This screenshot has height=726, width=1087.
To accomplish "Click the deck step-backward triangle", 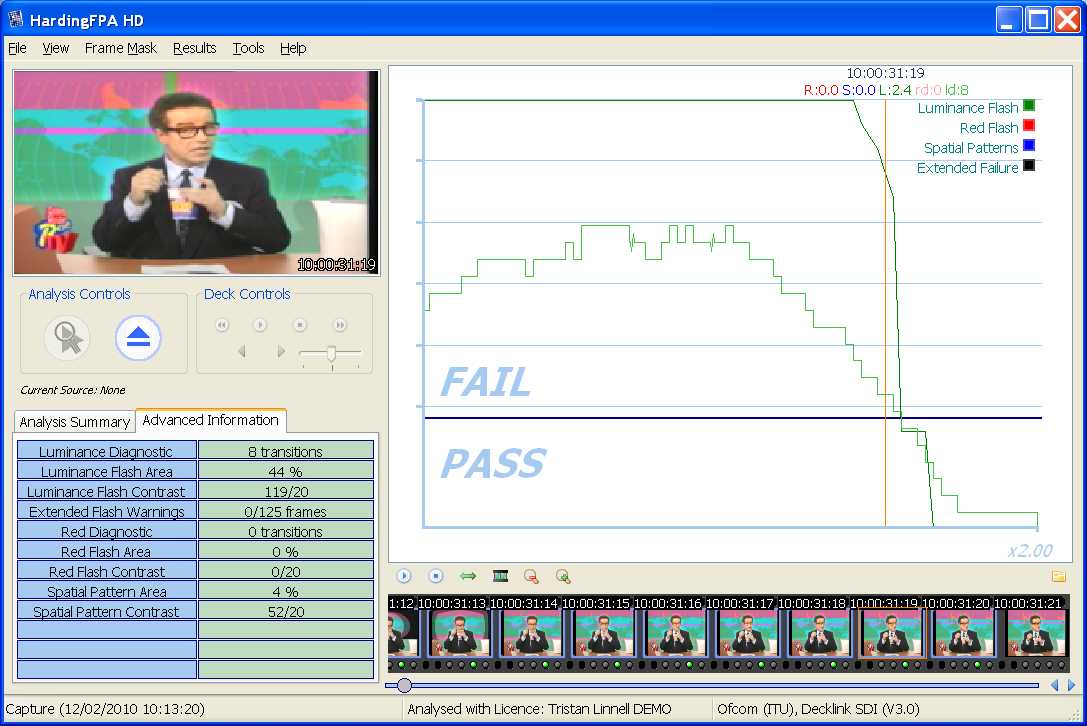I will [242, 352].
